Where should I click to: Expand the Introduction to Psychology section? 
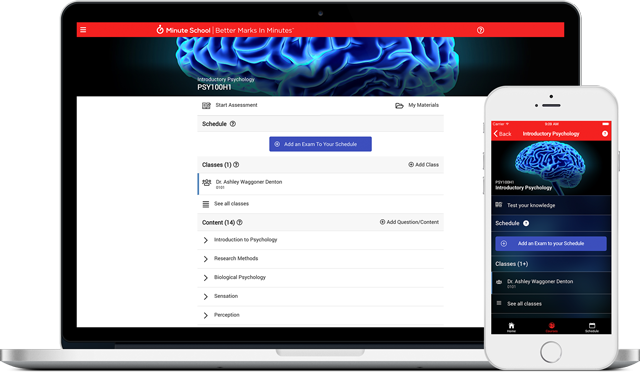tap(320, 240)
